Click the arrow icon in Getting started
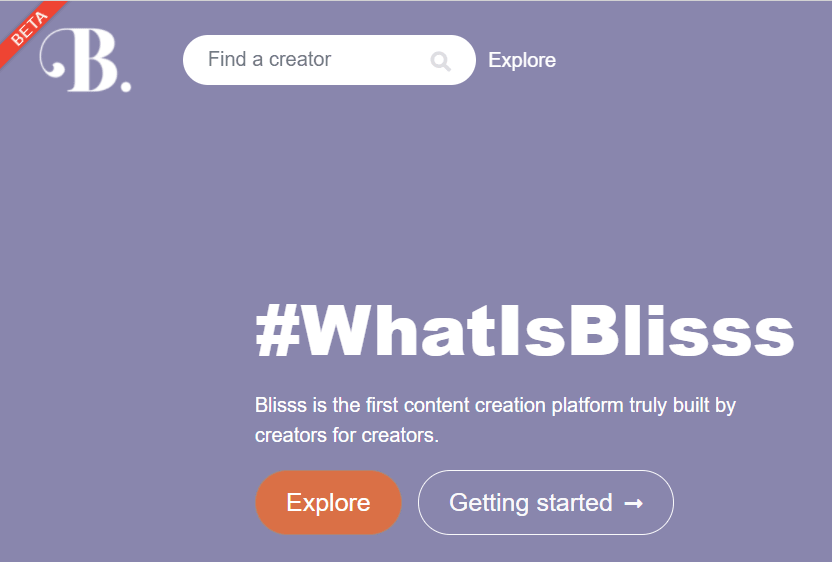832x562 pixels. click(633, 503)
